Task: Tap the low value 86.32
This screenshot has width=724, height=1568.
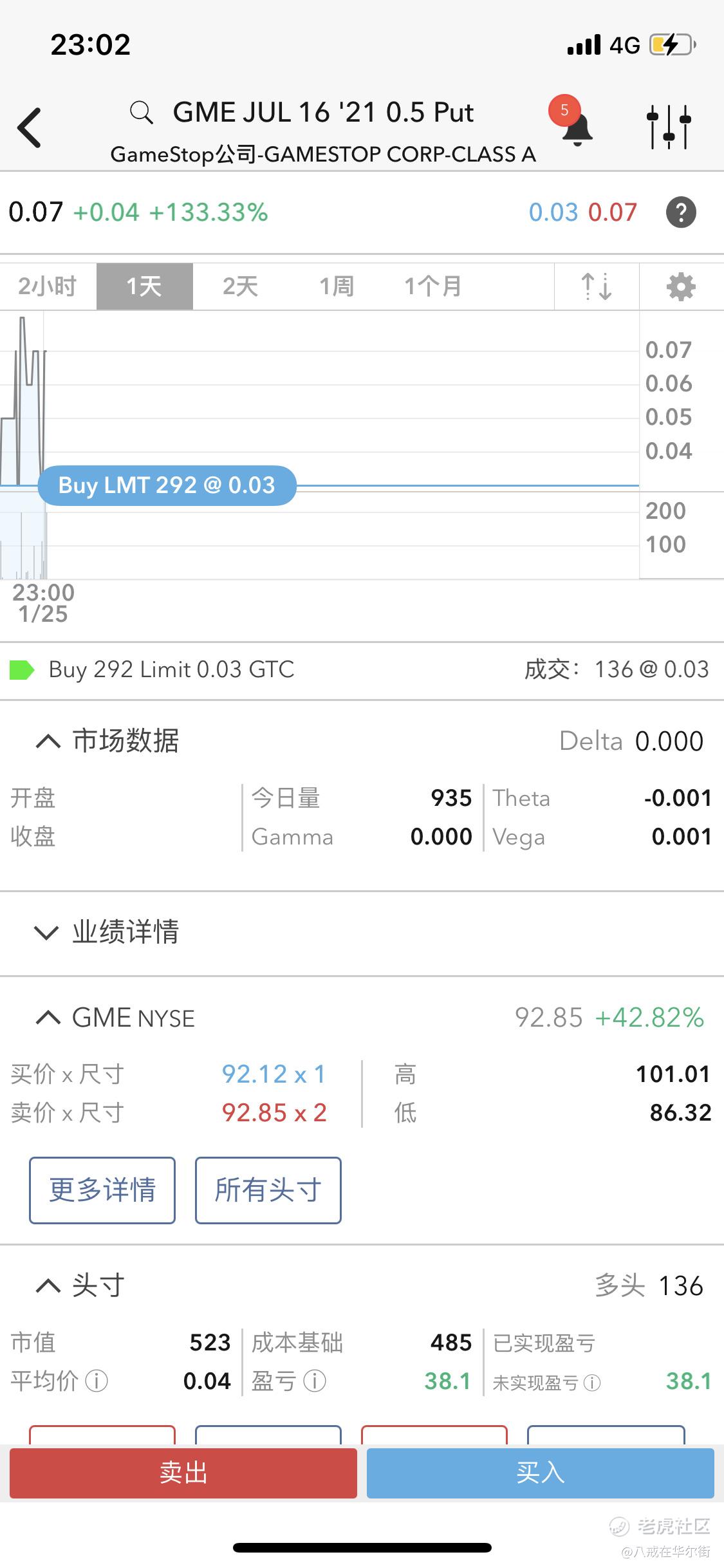Action: point(680,1113)
